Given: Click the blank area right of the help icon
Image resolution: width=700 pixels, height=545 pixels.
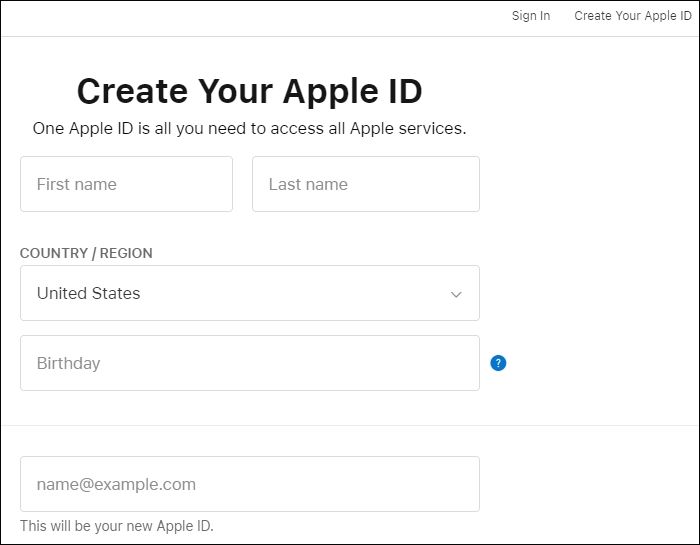Looking at the screenshot, I should coord(600,363).
